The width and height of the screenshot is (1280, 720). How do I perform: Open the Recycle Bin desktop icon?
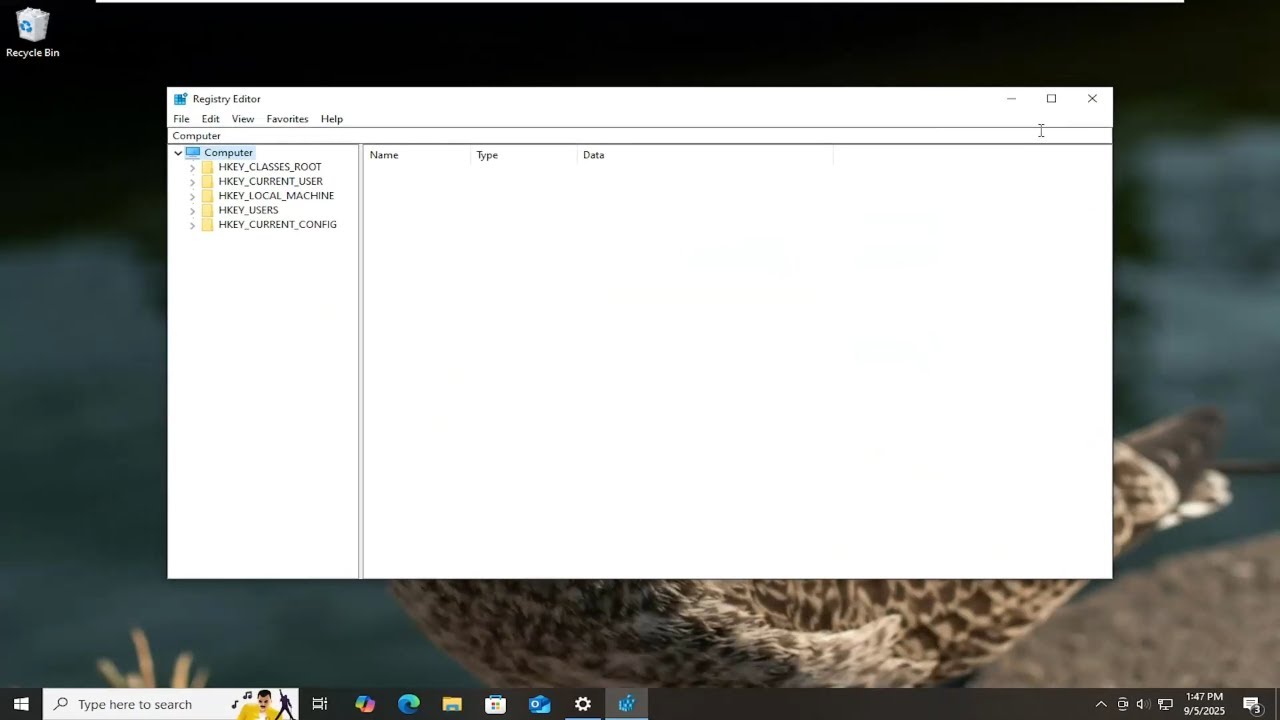[x=32, y=33]
